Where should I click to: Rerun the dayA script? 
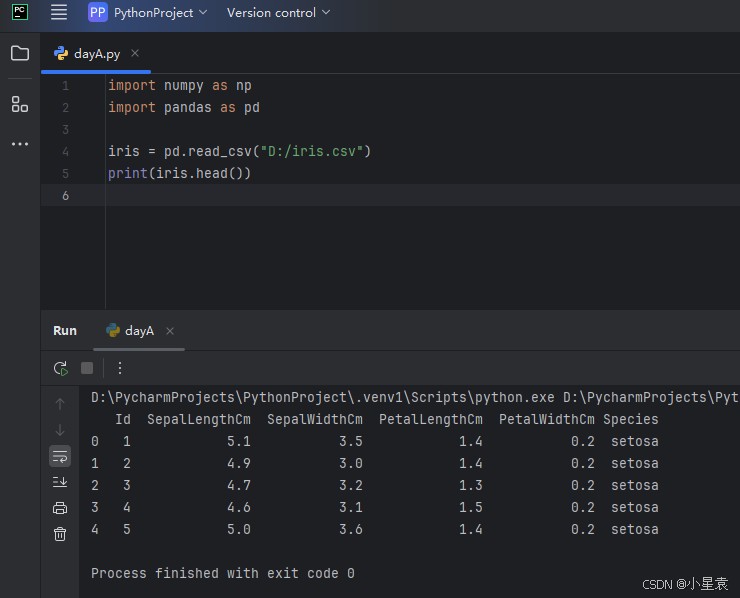click(61, 368)
